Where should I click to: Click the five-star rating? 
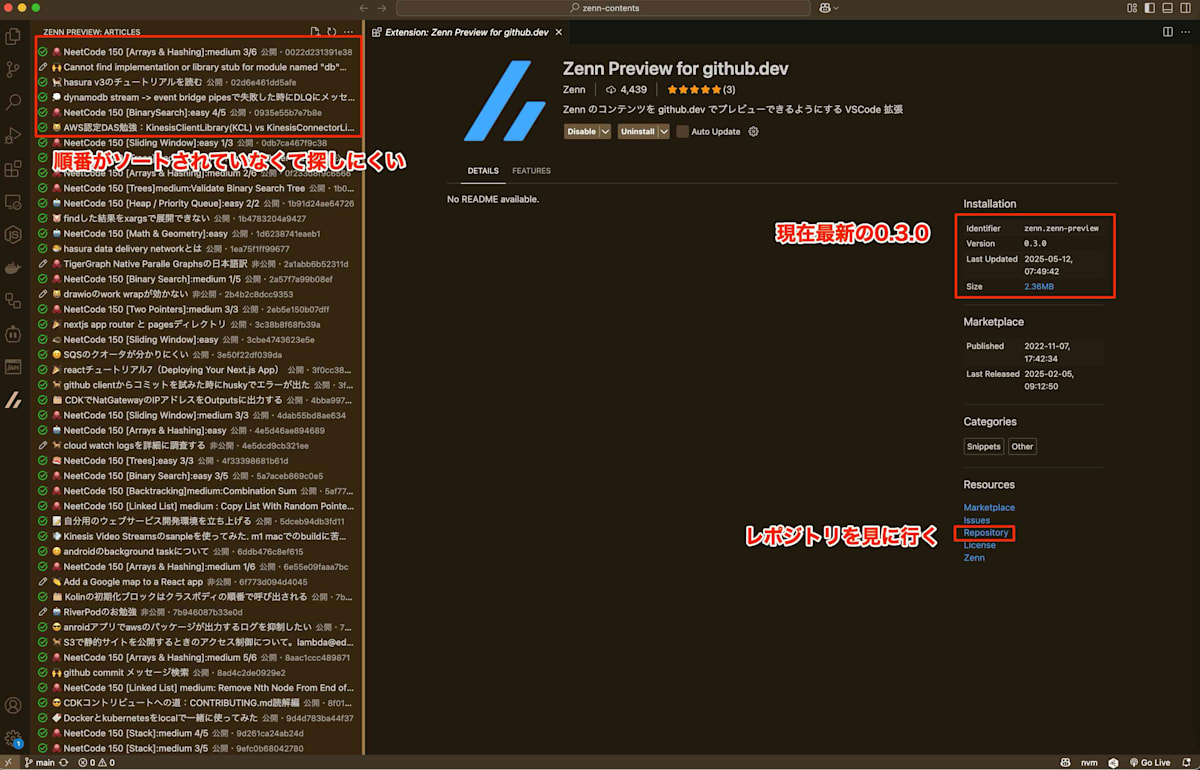693,90
